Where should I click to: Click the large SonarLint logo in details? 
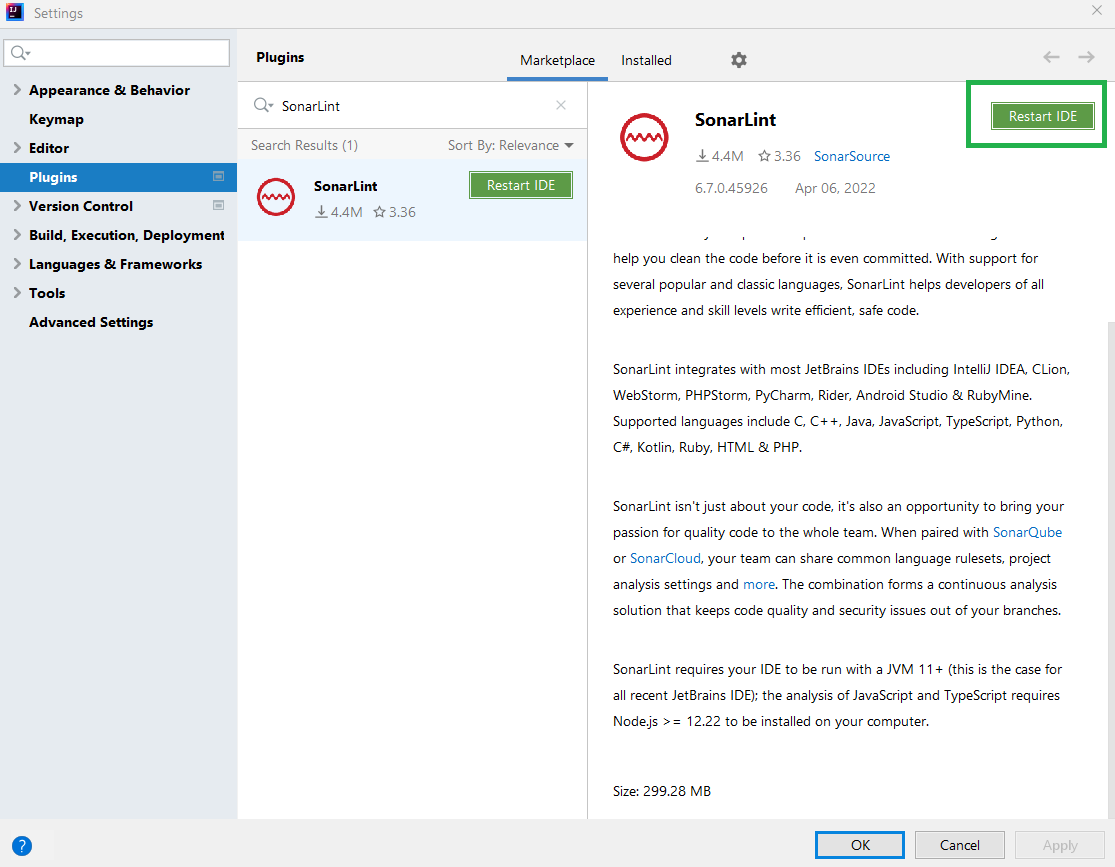click(644, 137)
